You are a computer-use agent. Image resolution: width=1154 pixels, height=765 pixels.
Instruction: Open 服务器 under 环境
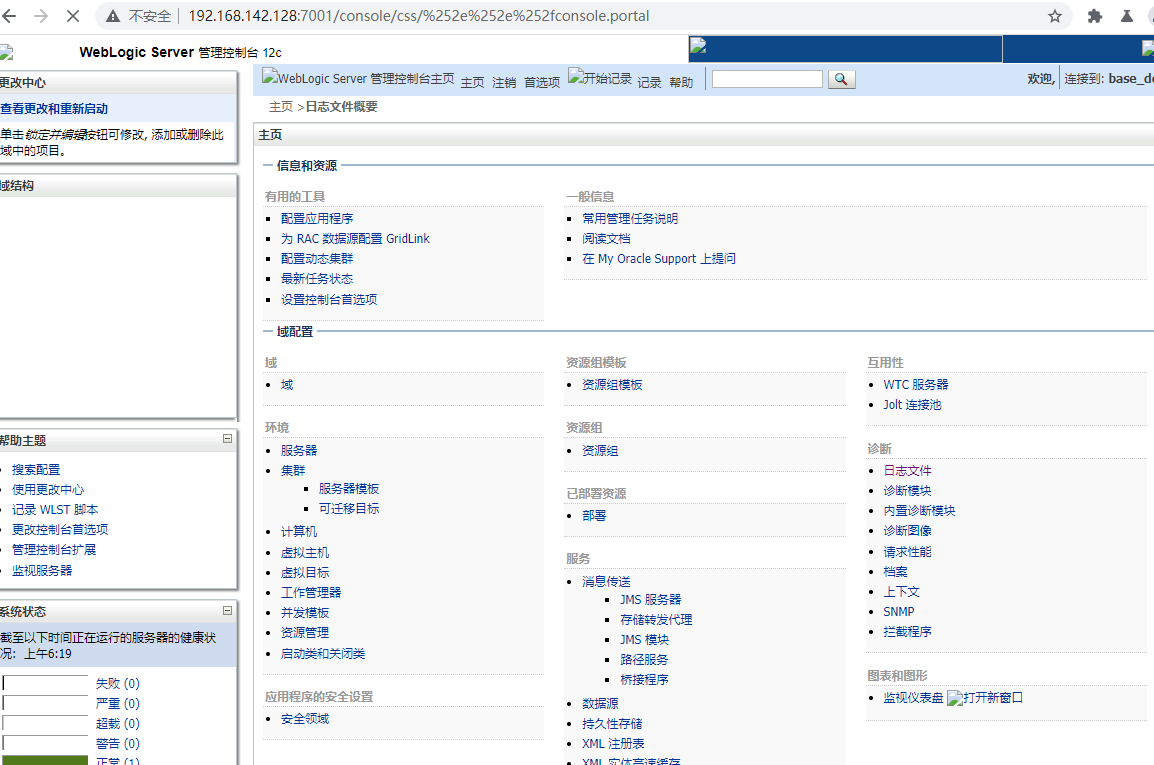pos(299,451)
